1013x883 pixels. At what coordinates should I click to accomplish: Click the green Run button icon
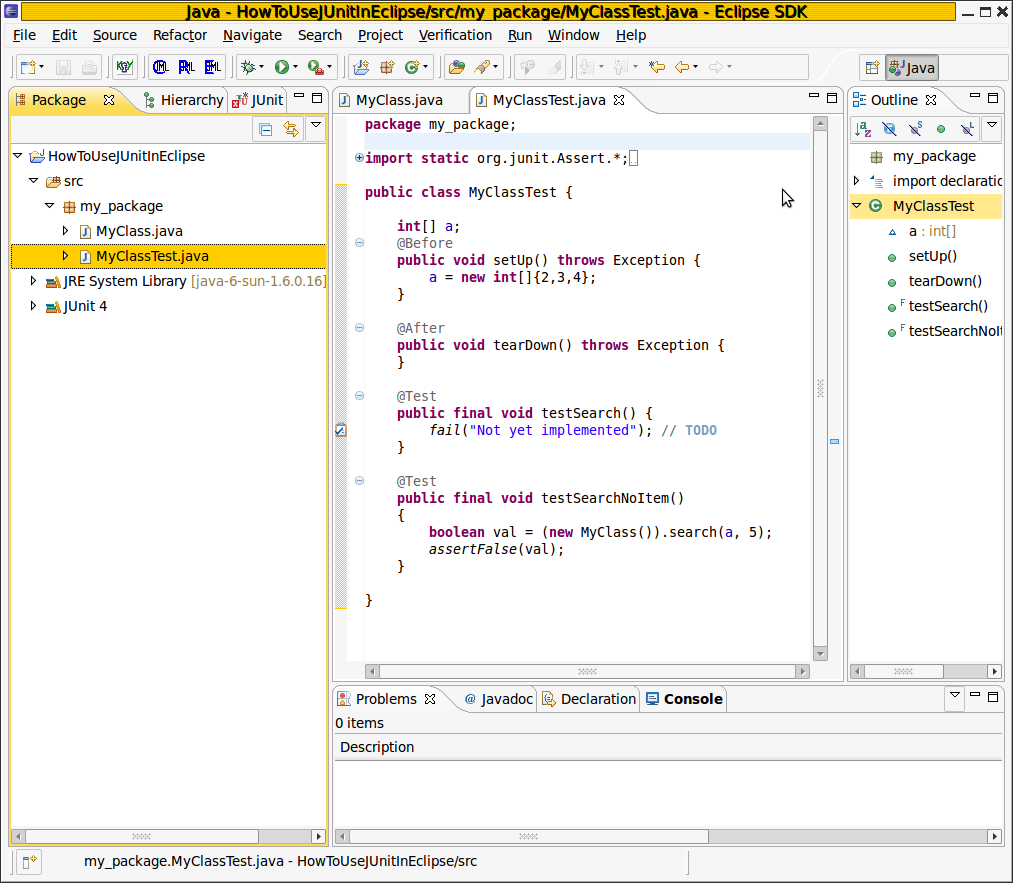tap(282, 67)
